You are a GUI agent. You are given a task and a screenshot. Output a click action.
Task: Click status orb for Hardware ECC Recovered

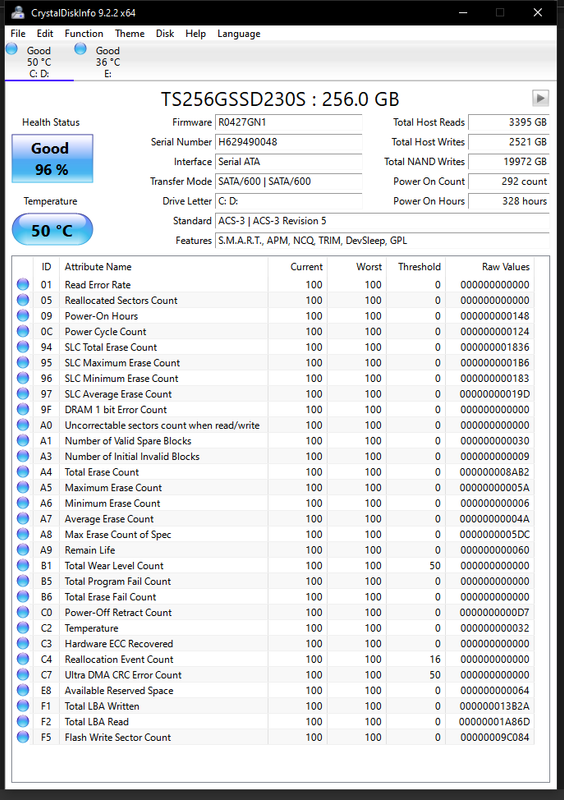click(23, 643)
